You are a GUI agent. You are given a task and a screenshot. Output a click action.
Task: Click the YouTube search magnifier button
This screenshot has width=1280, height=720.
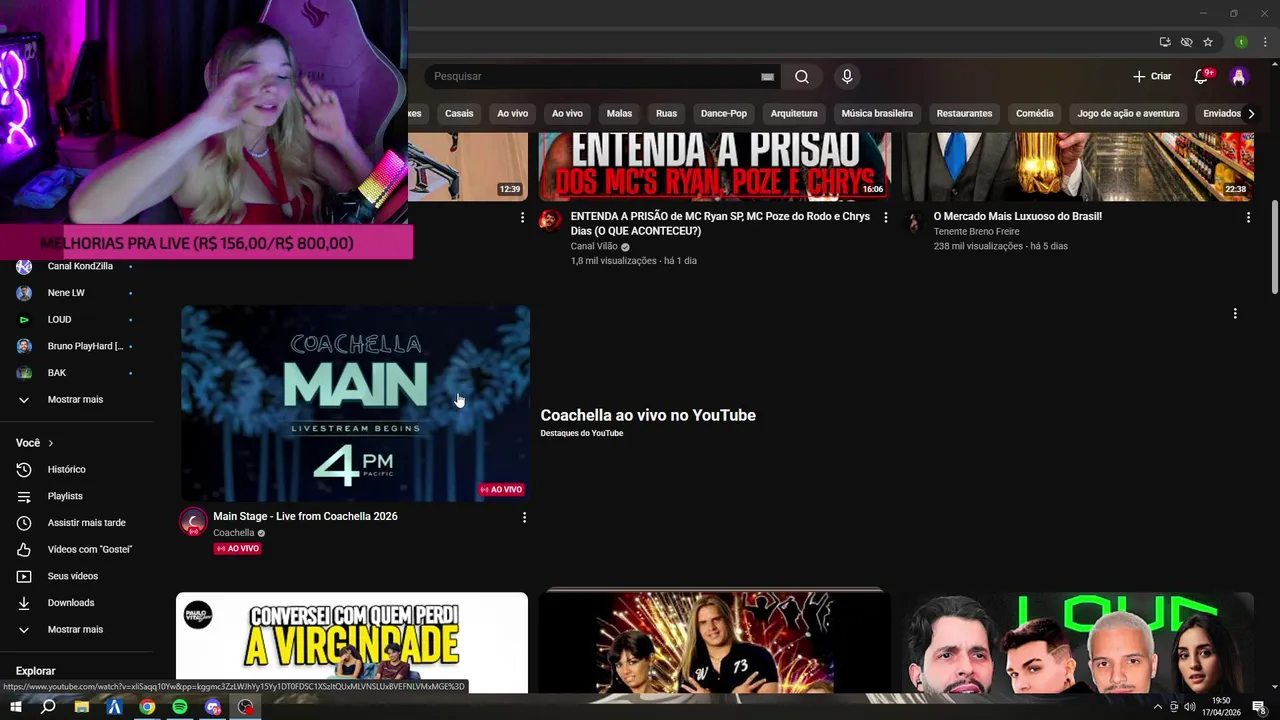point(802,77)
